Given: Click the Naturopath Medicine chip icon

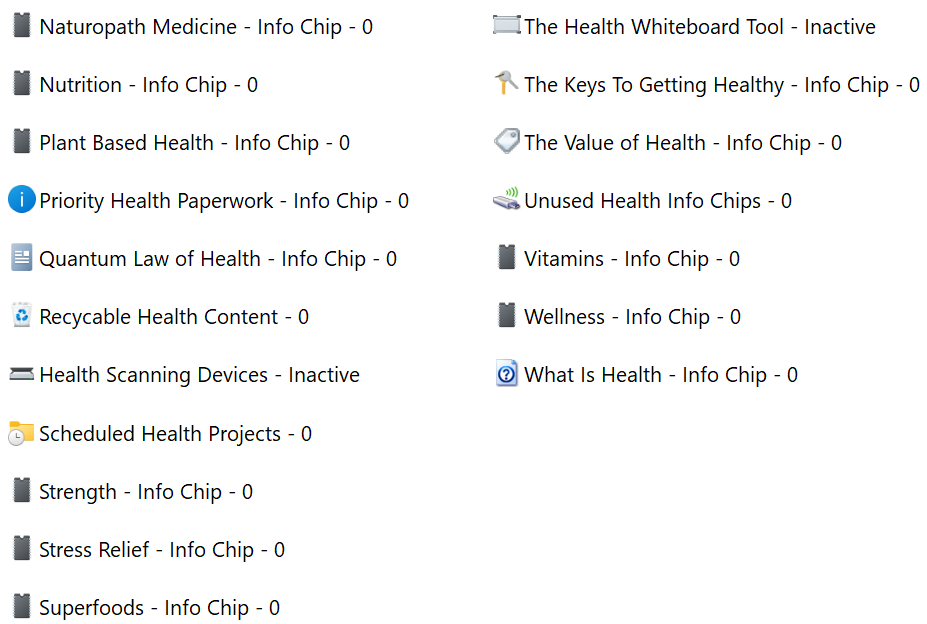Looking at the screenshot, I should (21, 26).
